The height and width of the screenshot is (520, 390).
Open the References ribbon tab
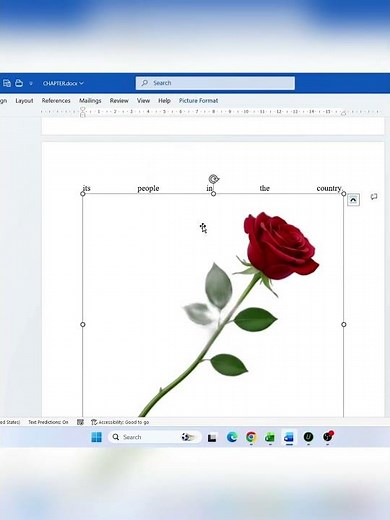pyautogui.click(x=56, y=101)
